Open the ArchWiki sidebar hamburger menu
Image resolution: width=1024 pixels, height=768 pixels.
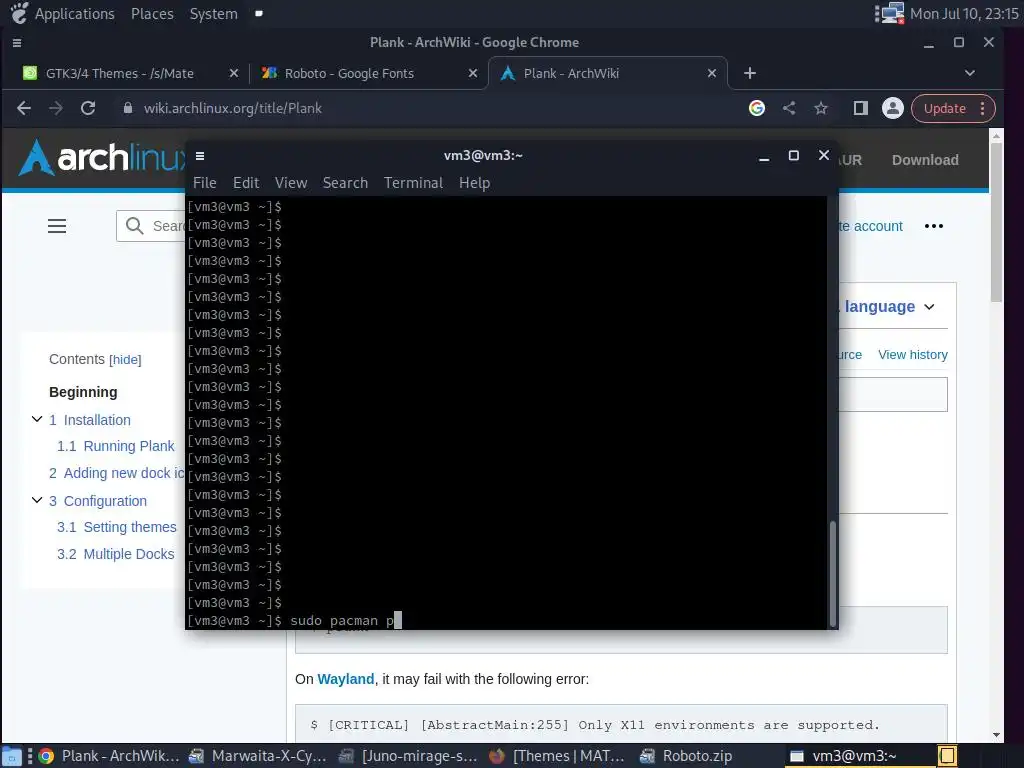coord(57,226)
